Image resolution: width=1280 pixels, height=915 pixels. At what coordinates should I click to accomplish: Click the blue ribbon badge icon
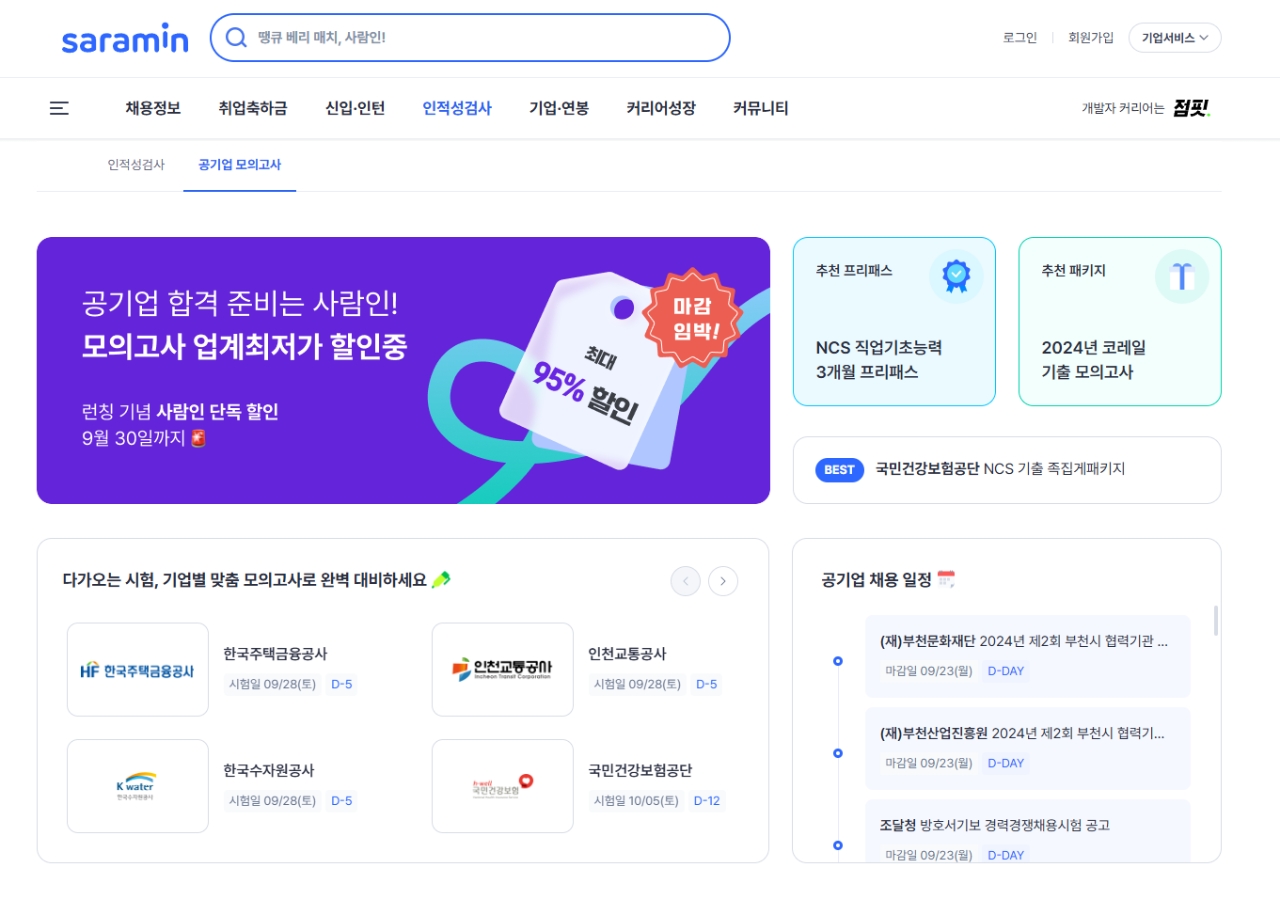(x=956, y=276)
